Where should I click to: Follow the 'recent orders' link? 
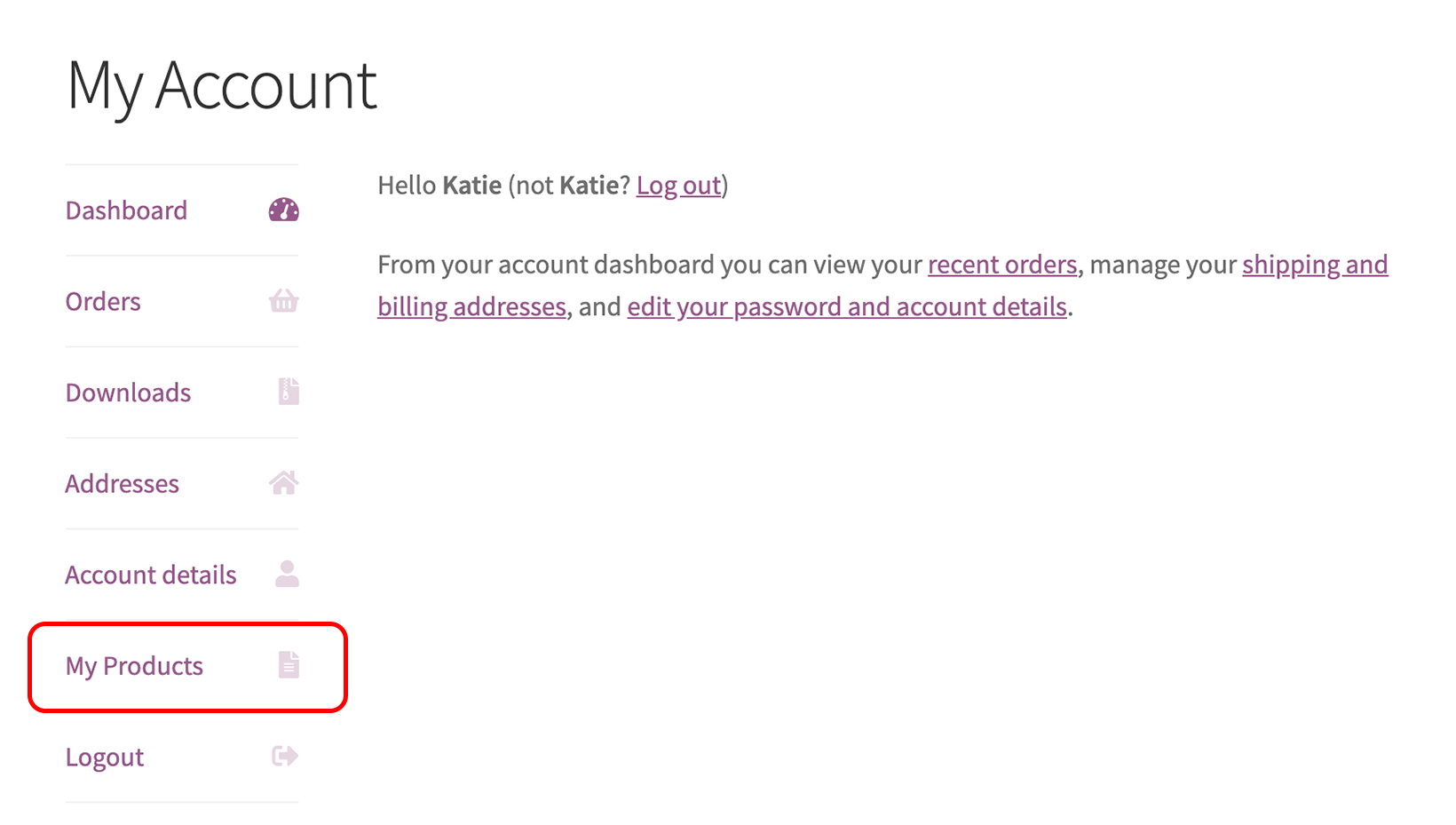1001,265
